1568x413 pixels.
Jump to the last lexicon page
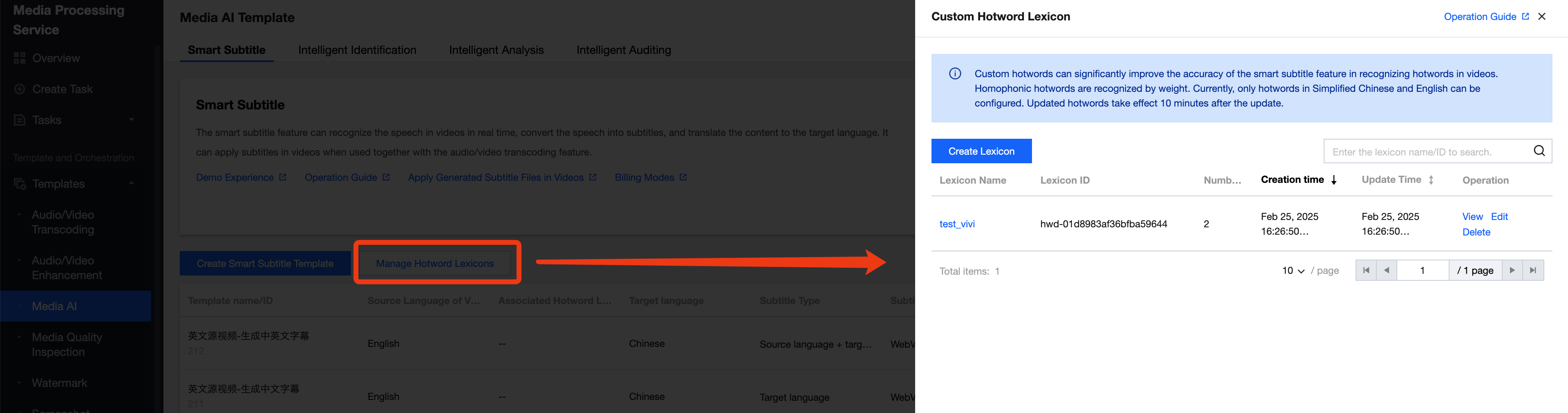[x=1533, y=271]
